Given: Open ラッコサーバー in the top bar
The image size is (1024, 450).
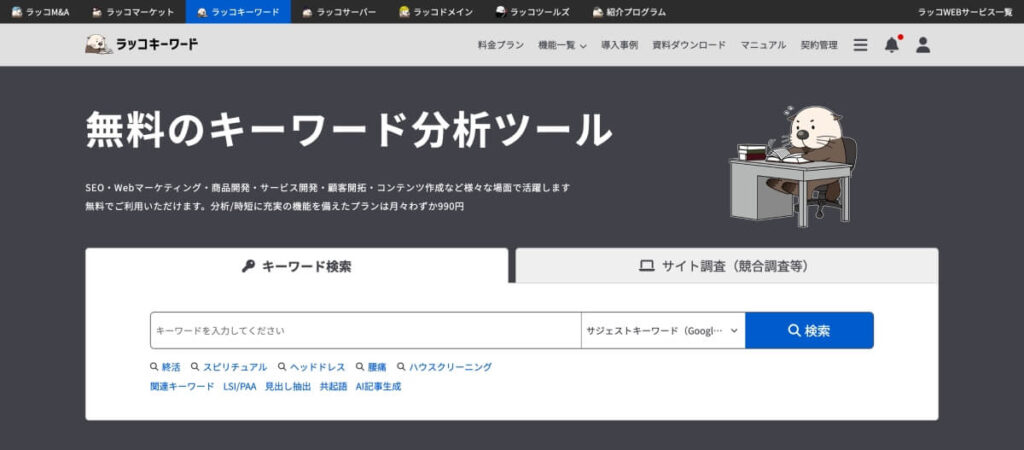Looking at the screenshot, I should point(339,12).
